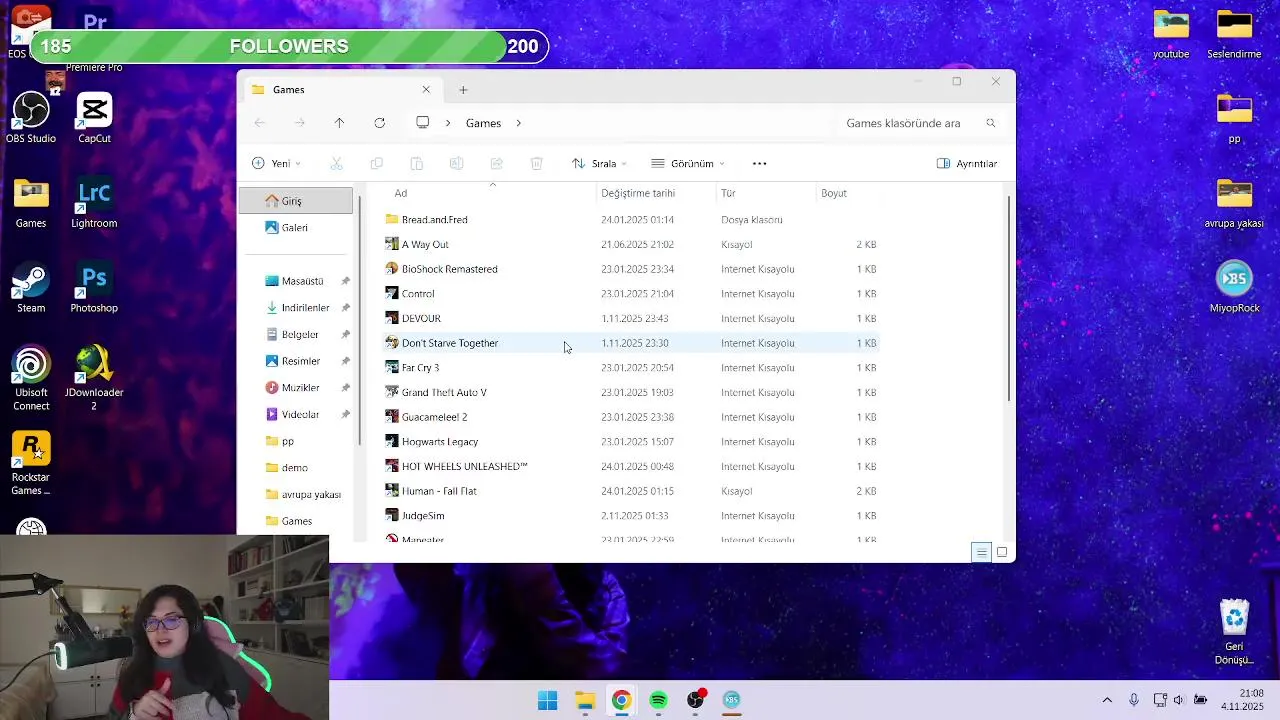Open the youtube folder on desktop
1280x720 pixels.
[x=1171, y=35]
